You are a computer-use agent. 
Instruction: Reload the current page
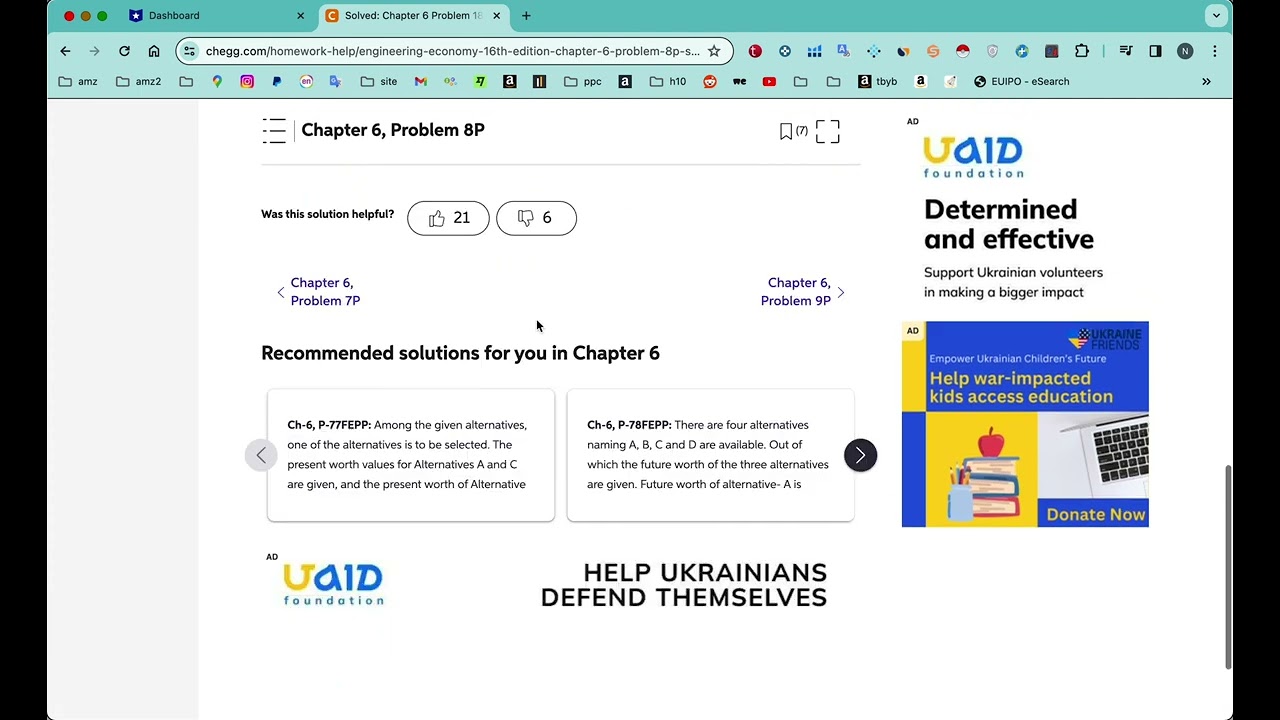point(124,51)
